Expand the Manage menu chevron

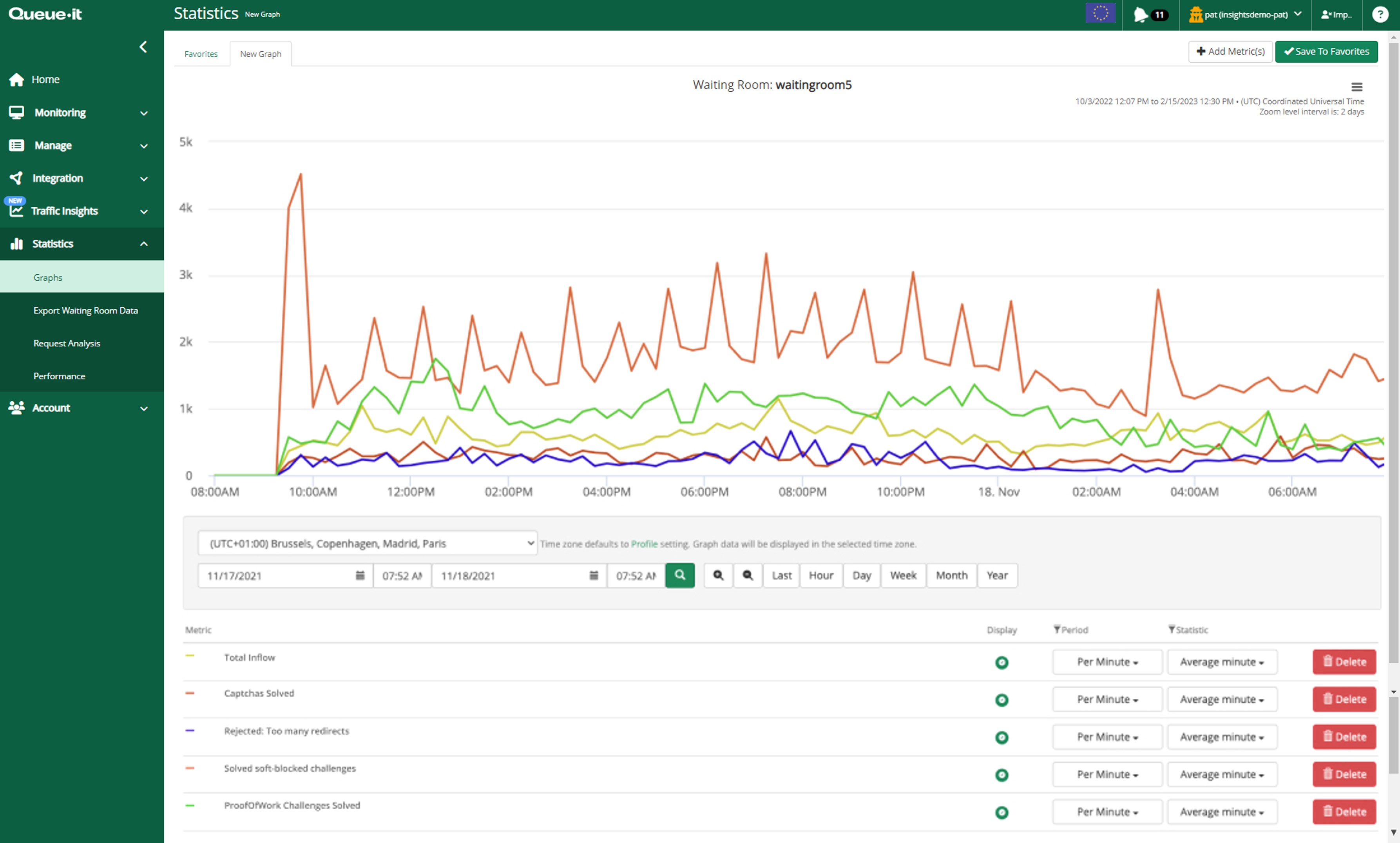tap(144, 146)
